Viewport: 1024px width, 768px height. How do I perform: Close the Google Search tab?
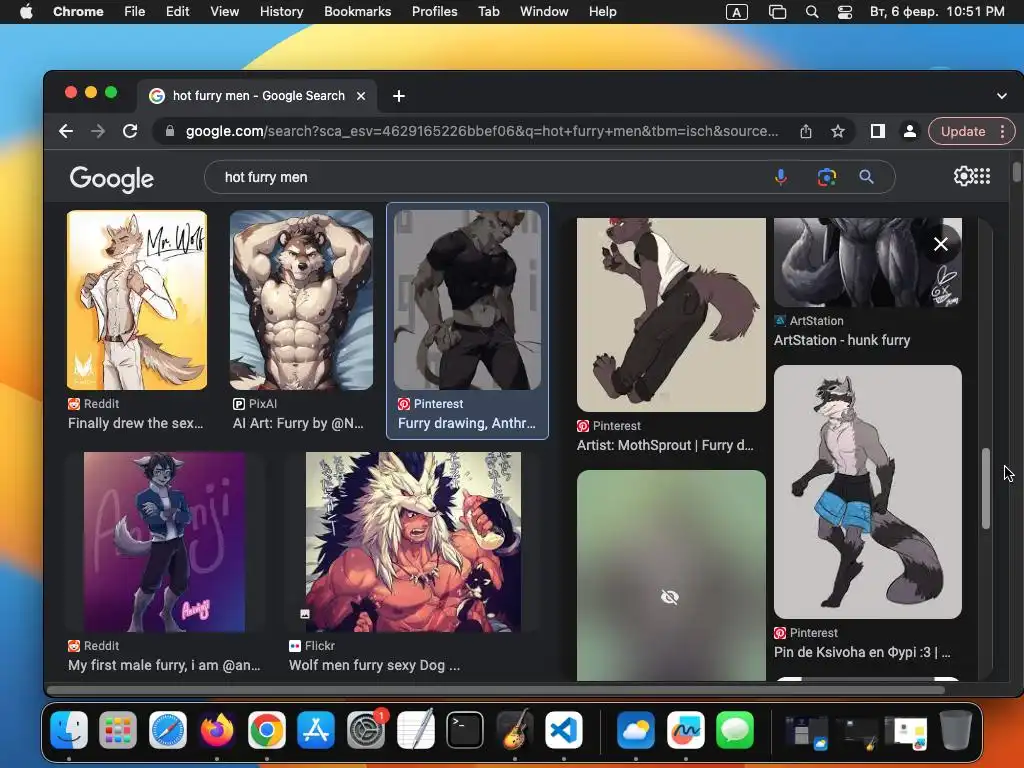pos(360,96)
